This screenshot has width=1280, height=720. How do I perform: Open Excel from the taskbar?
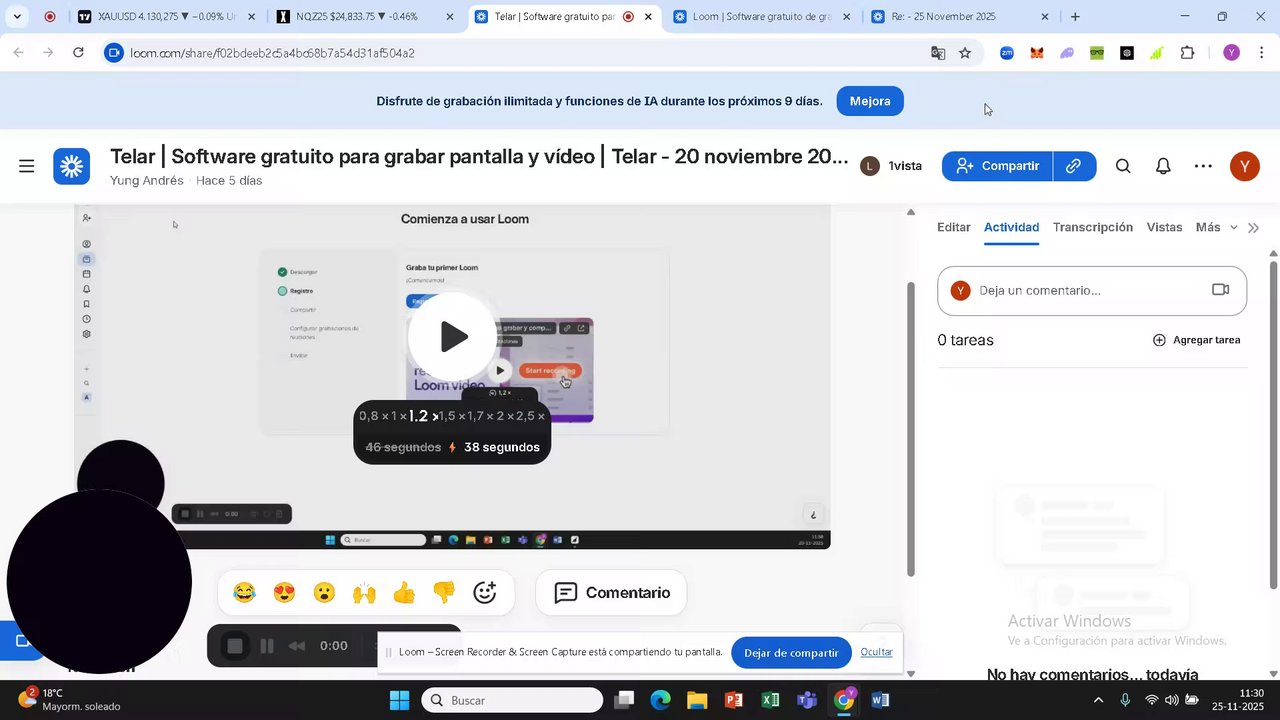(770, 700)
